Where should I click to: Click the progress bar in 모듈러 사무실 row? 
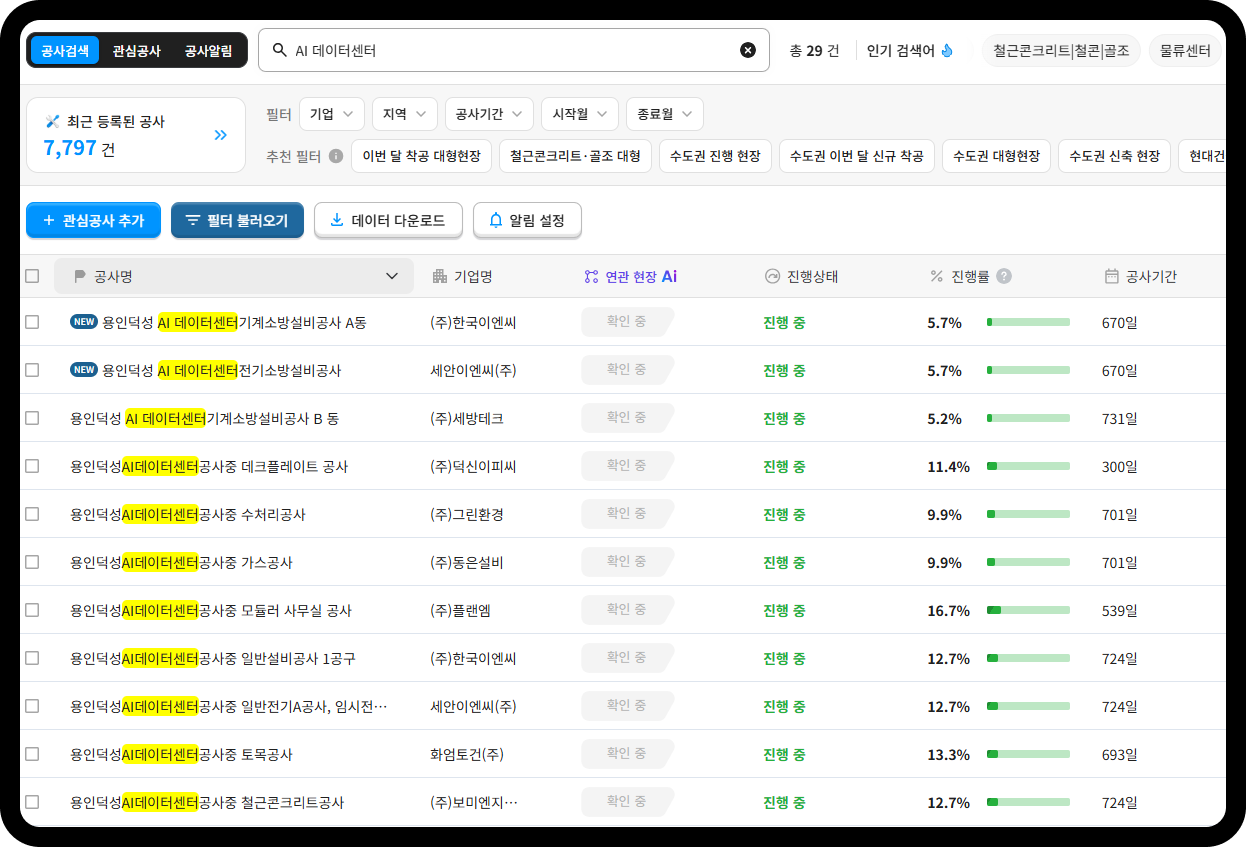coord(1028,610)
